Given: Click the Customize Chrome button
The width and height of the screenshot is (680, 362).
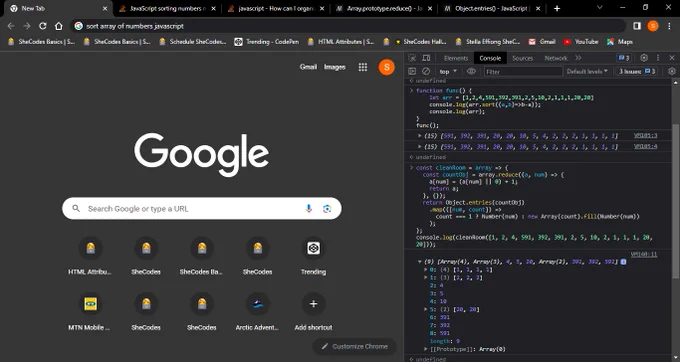Looking at the screenshot, I should [x=354, y=346].
